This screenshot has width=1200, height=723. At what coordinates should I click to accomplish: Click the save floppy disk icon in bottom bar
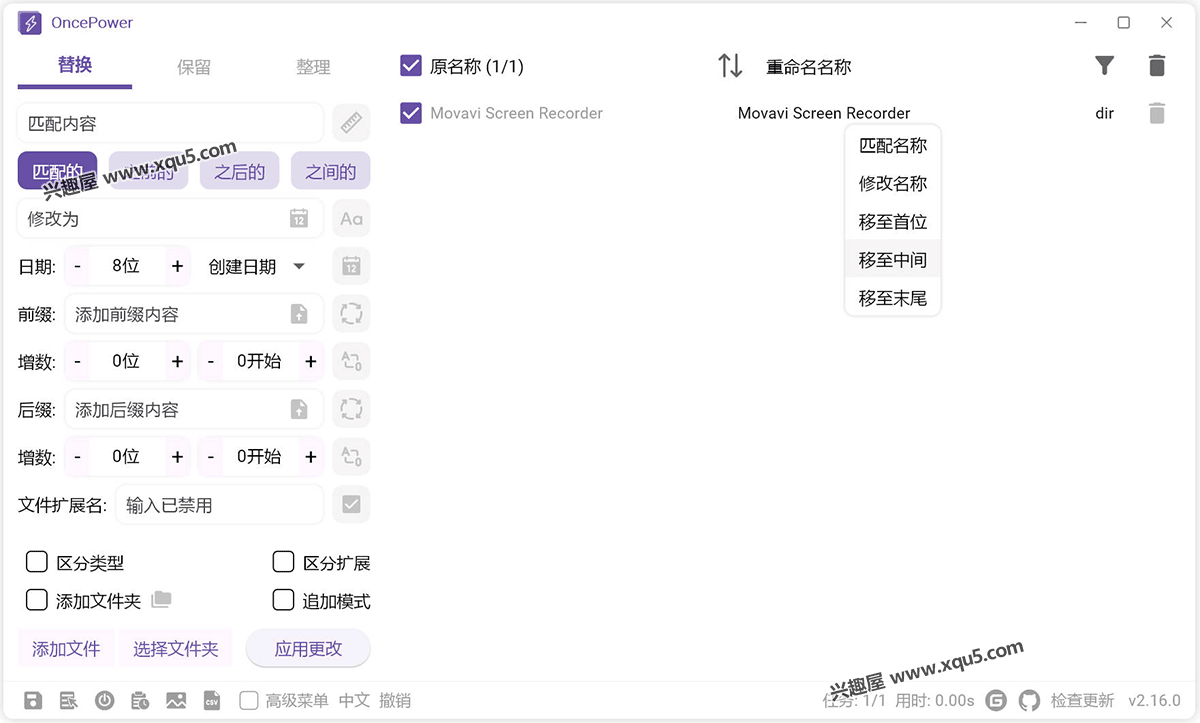click(33, 700)
